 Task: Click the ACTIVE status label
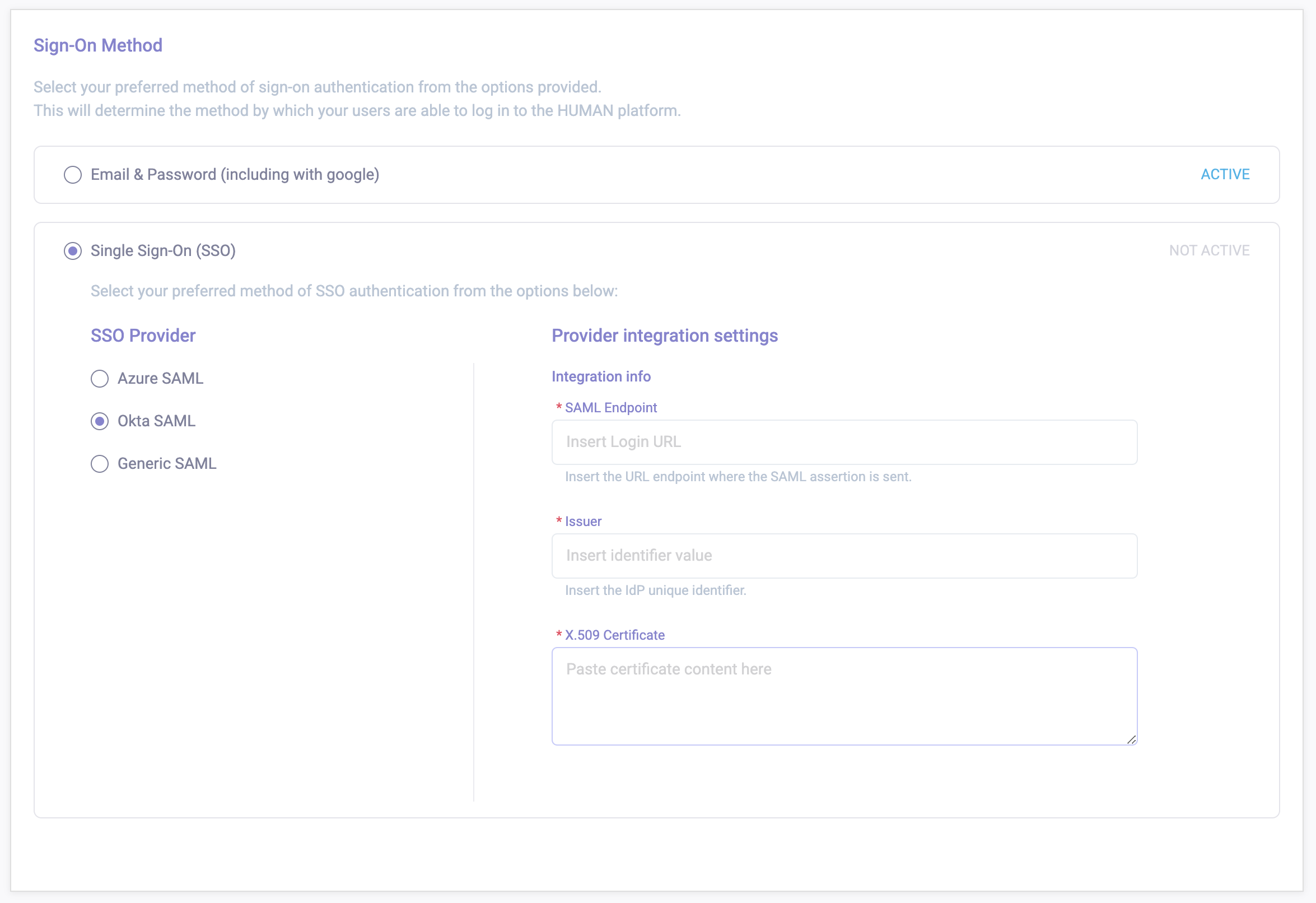1225,174
